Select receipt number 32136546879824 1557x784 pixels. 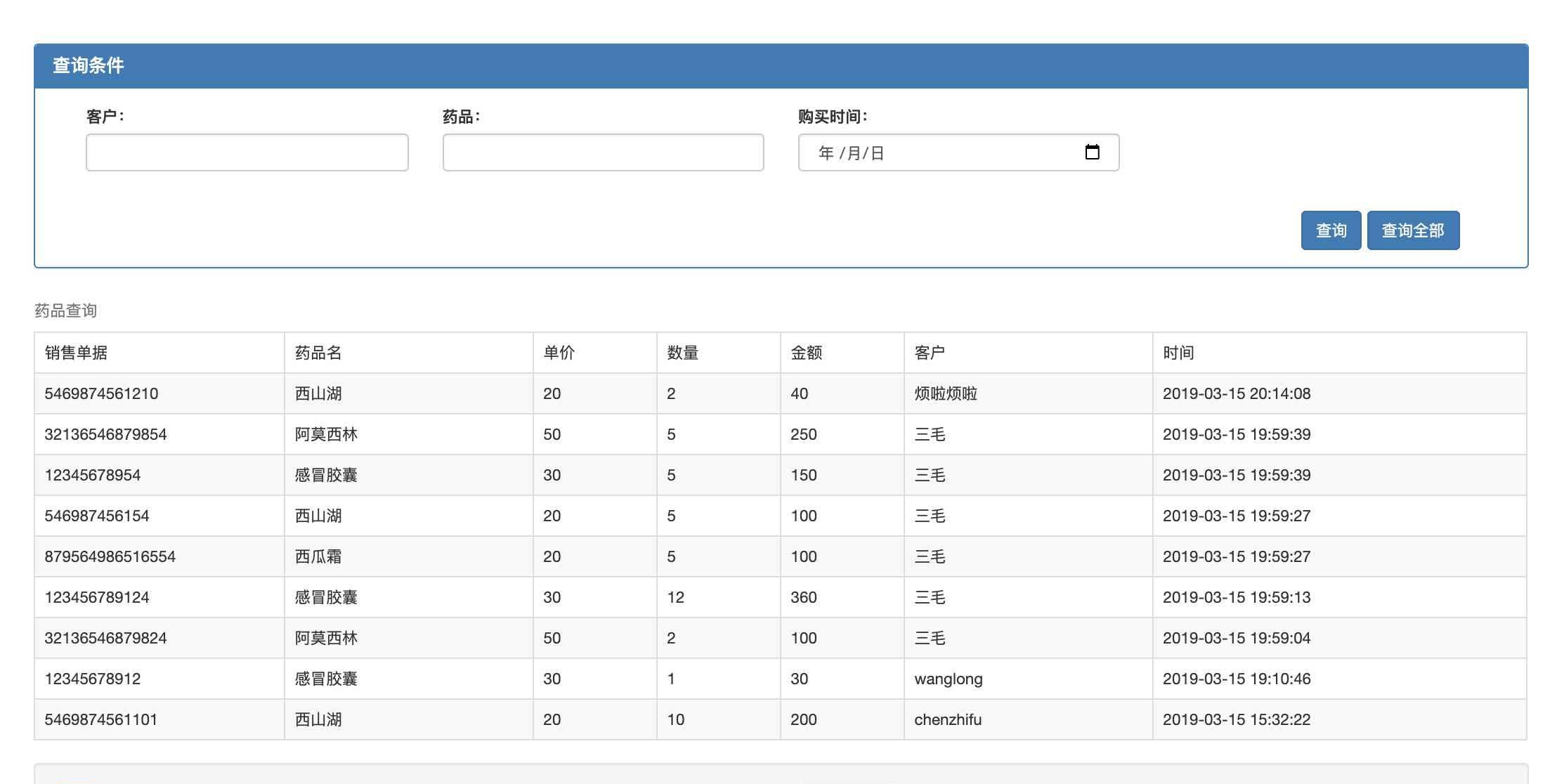pos(105,638)
